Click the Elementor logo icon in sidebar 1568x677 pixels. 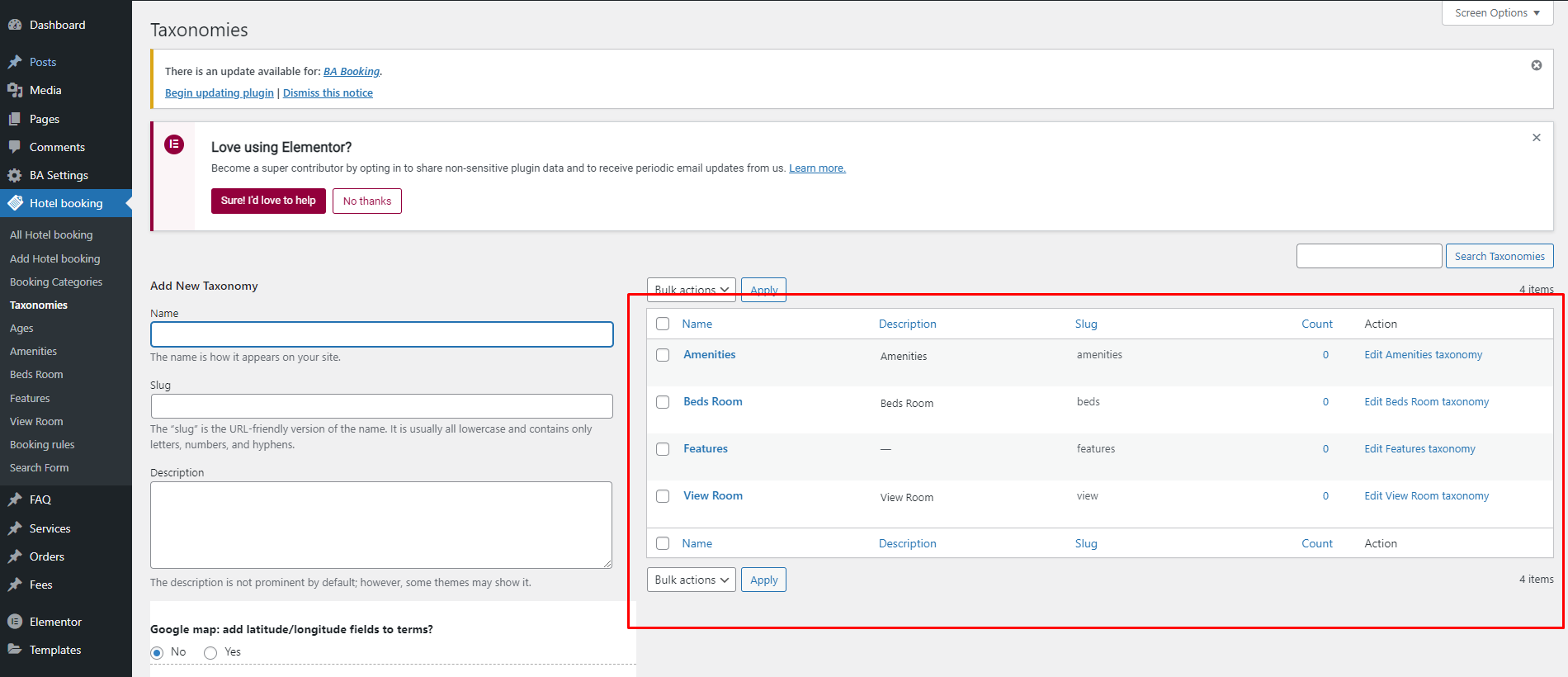click(x=15, y=622)
